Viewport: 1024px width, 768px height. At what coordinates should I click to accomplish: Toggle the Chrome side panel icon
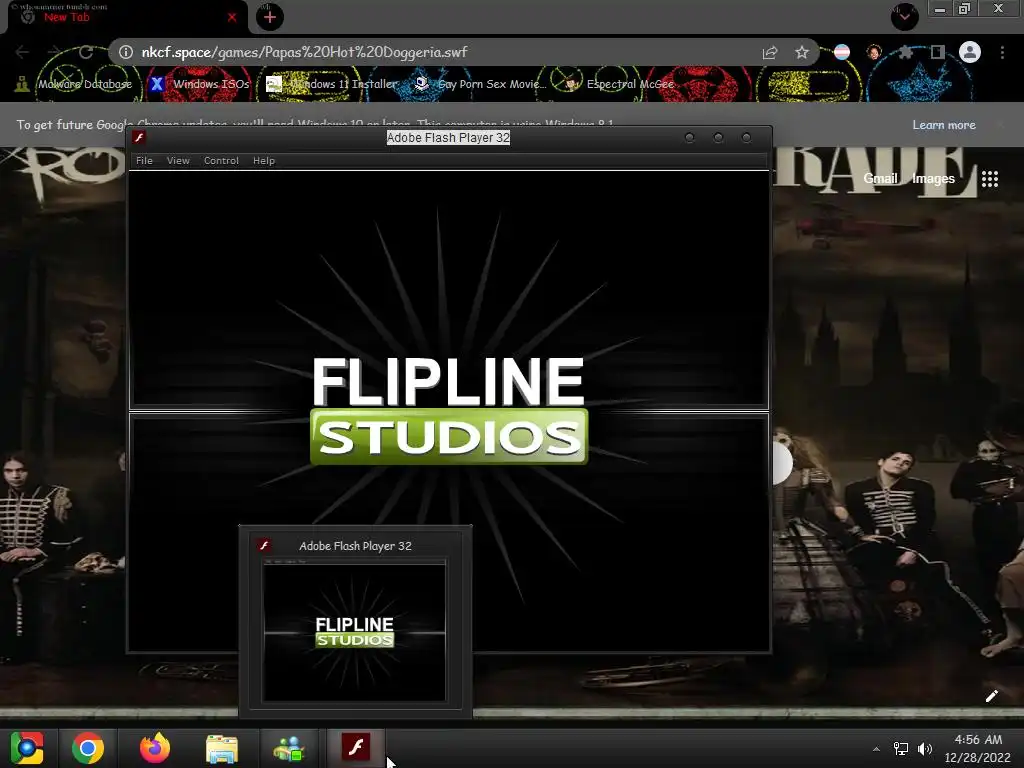tap(937, 52)
